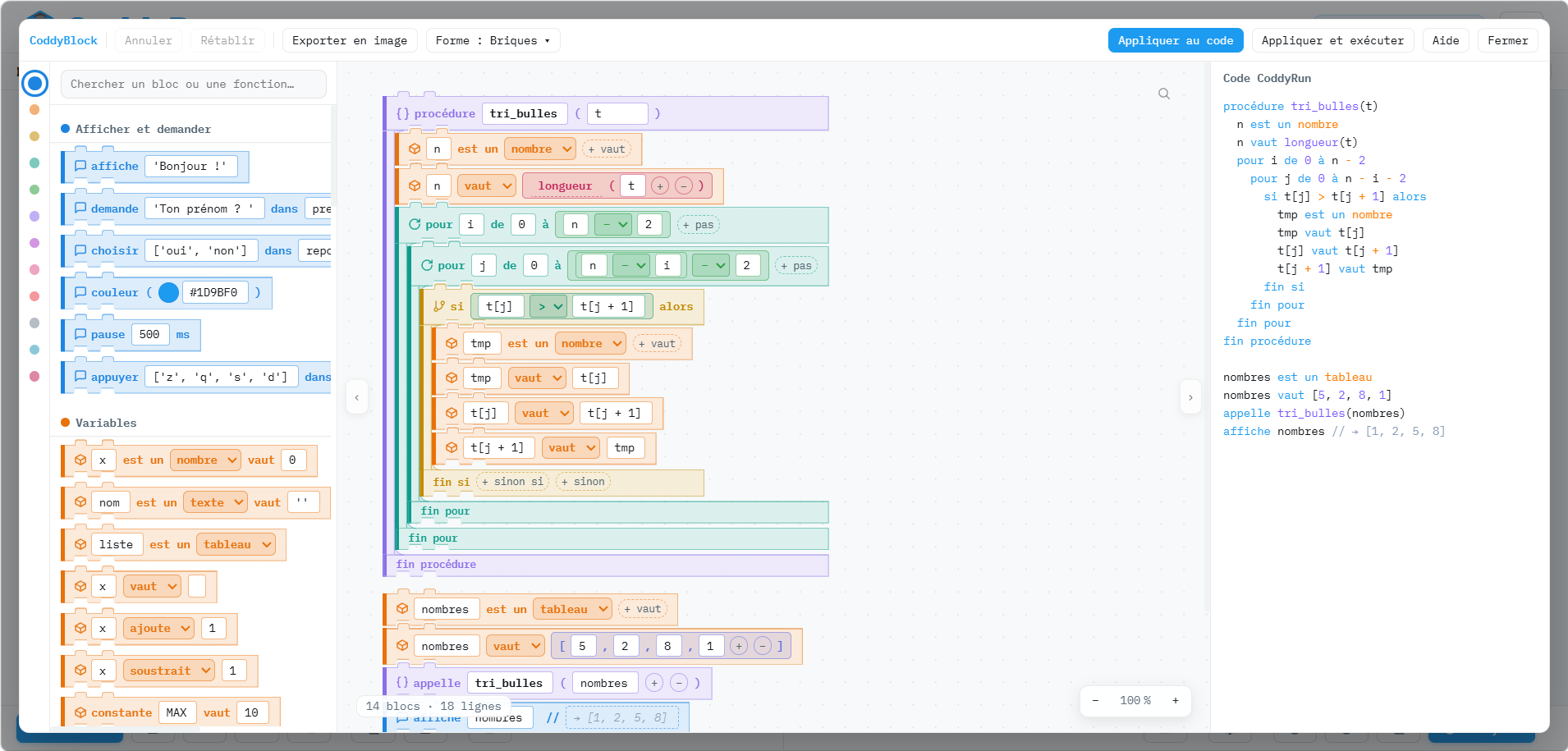This screenshot has height=751, width=1568.
Task: Remove element with minus in nombres array
Action: [763, 647]
